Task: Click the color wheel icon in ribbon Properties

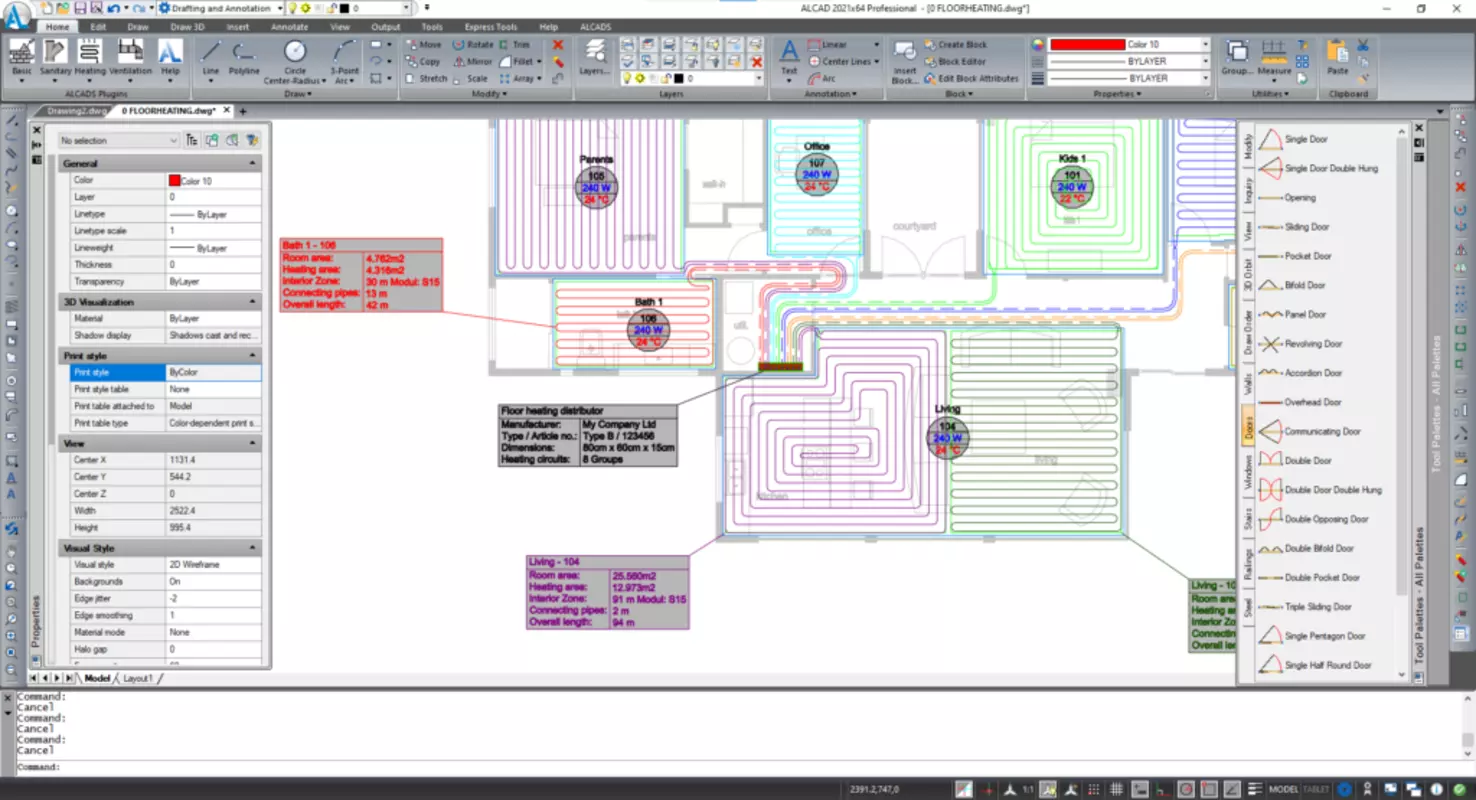Action: pos(1038,45)
